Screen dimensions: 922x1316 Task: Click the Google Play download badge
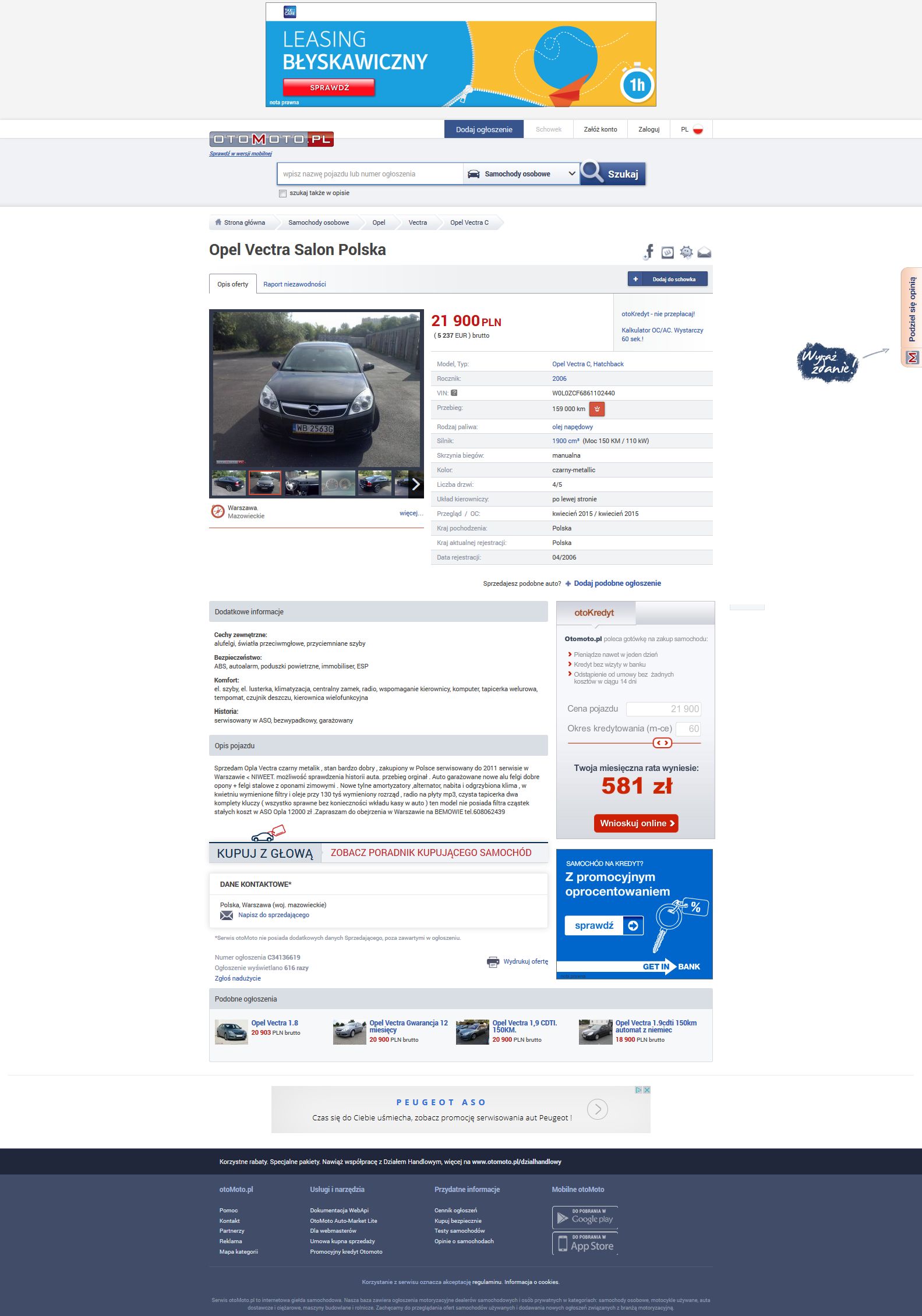(x=585, y=1217)
